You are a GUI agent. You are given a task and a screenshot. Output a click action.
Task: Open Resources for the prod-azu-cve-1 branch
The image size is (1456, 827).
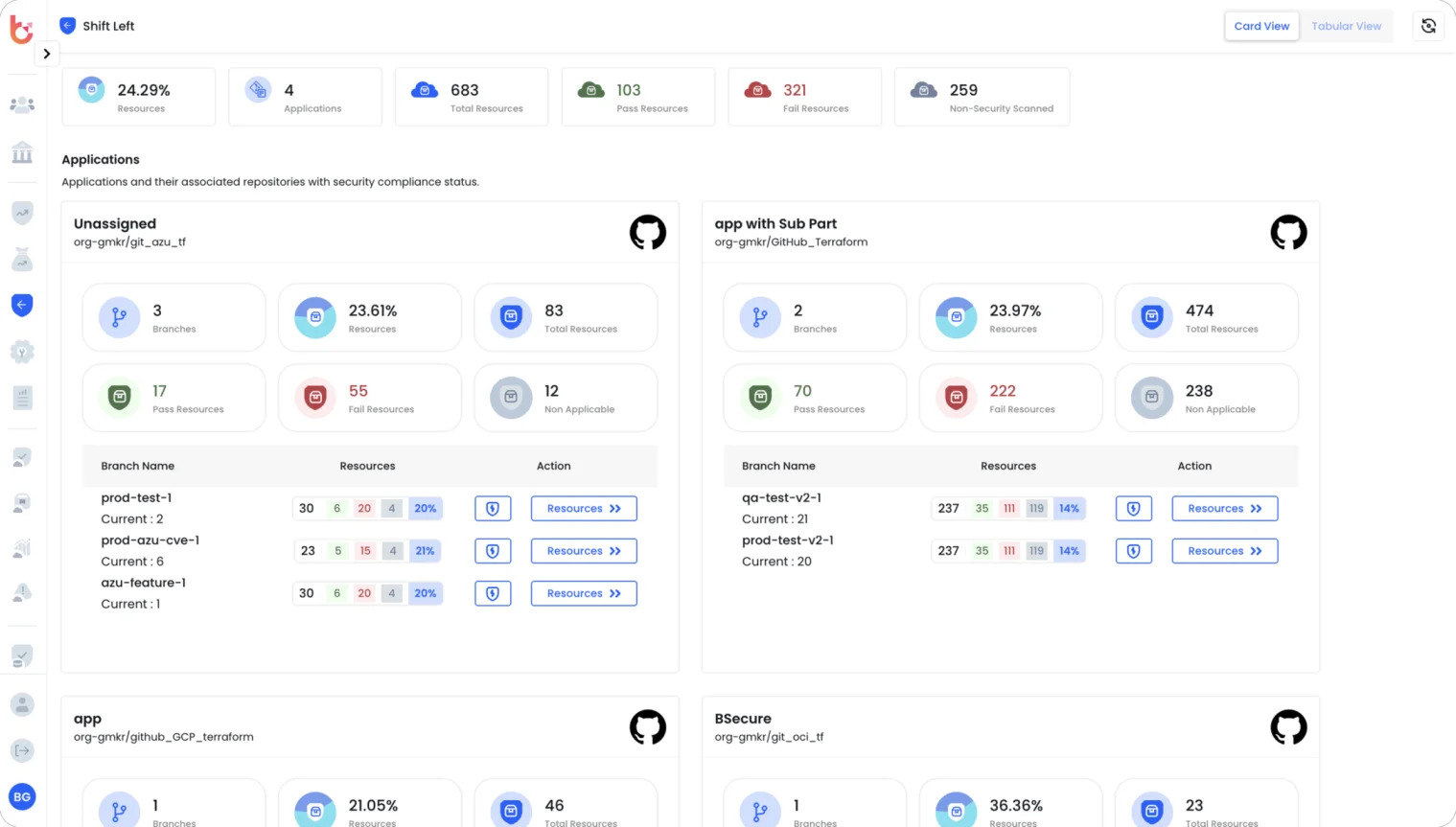point(583,550)
